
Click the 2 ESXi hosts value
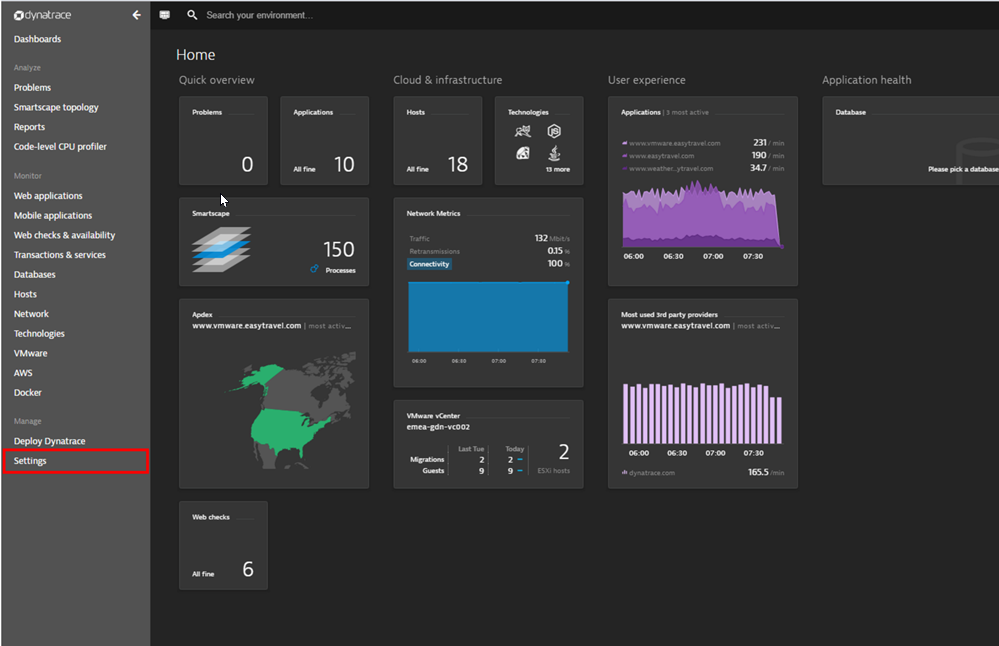coord(563,452)
